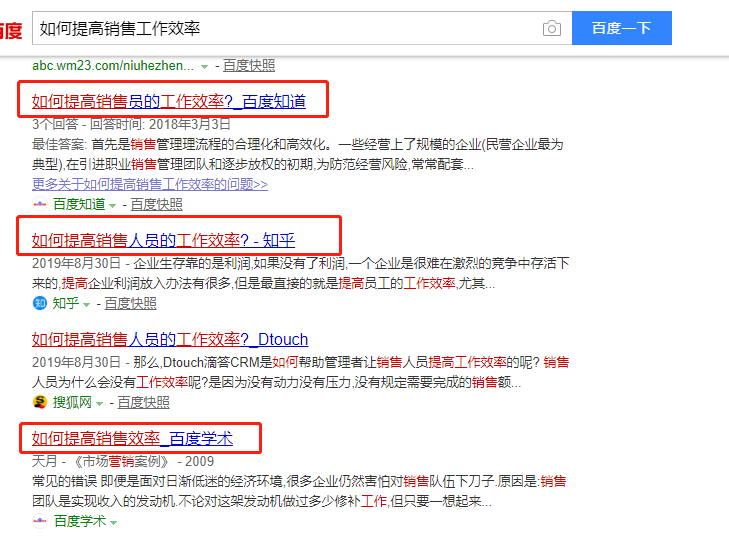Open 如何提高销售效率_百度学术 result
729x536 pixels.
(x=132, y=438)
